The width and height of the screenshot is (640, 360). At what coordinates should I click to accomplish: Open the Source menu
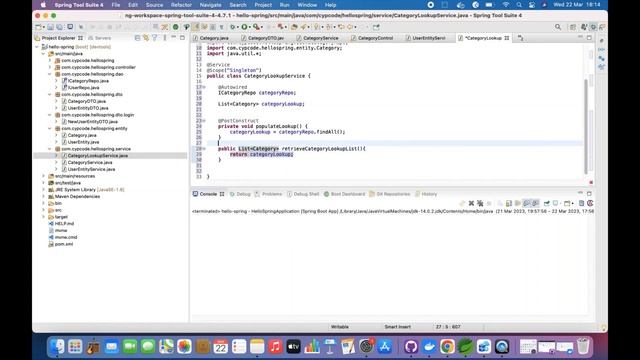pos(154,5)
